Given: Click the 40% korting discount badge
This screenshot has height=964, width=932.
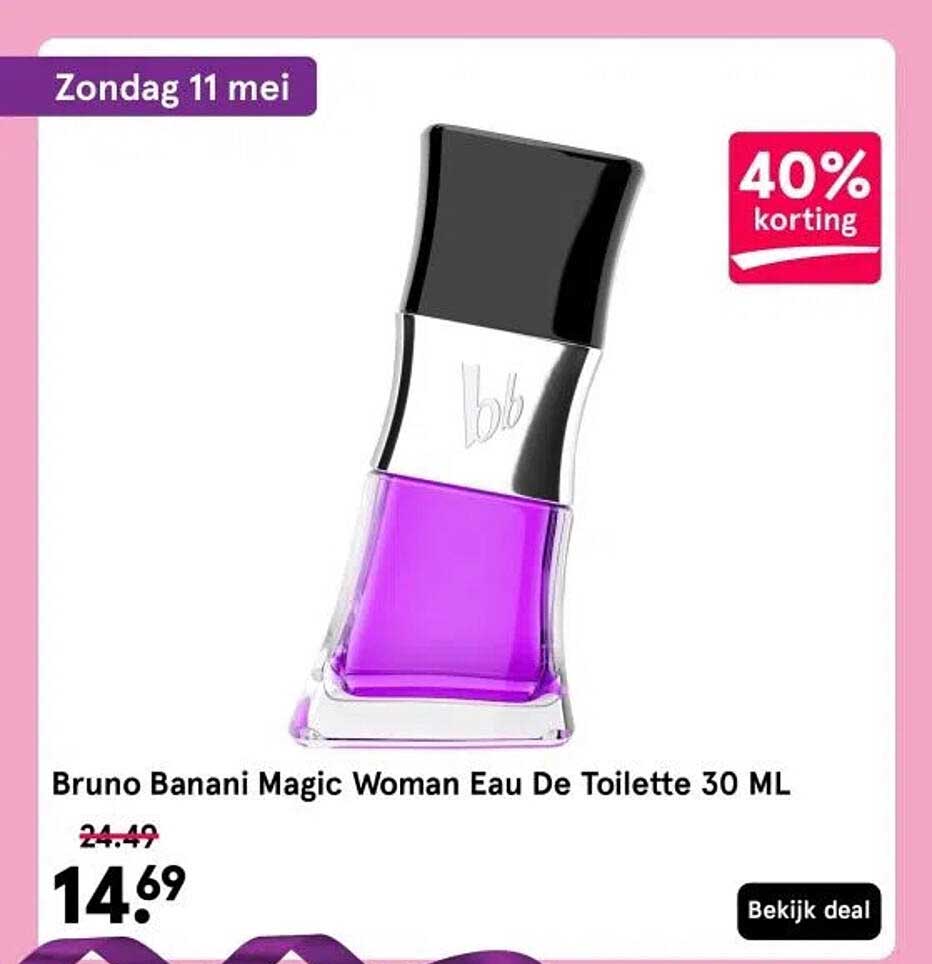Looking at the screenshot, I should [805, 208].
